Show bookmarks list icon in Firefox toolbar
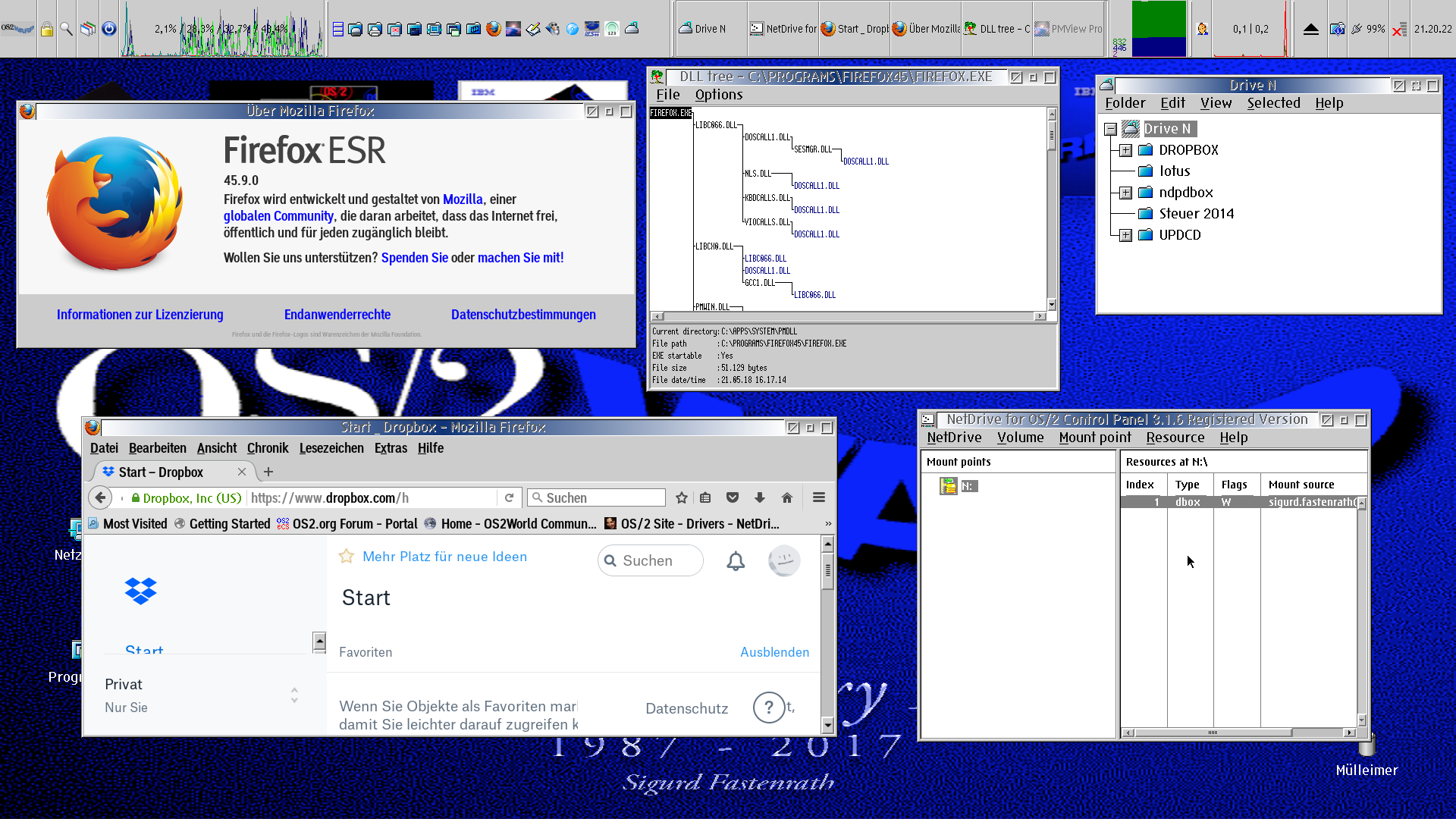 click(705, 497)
